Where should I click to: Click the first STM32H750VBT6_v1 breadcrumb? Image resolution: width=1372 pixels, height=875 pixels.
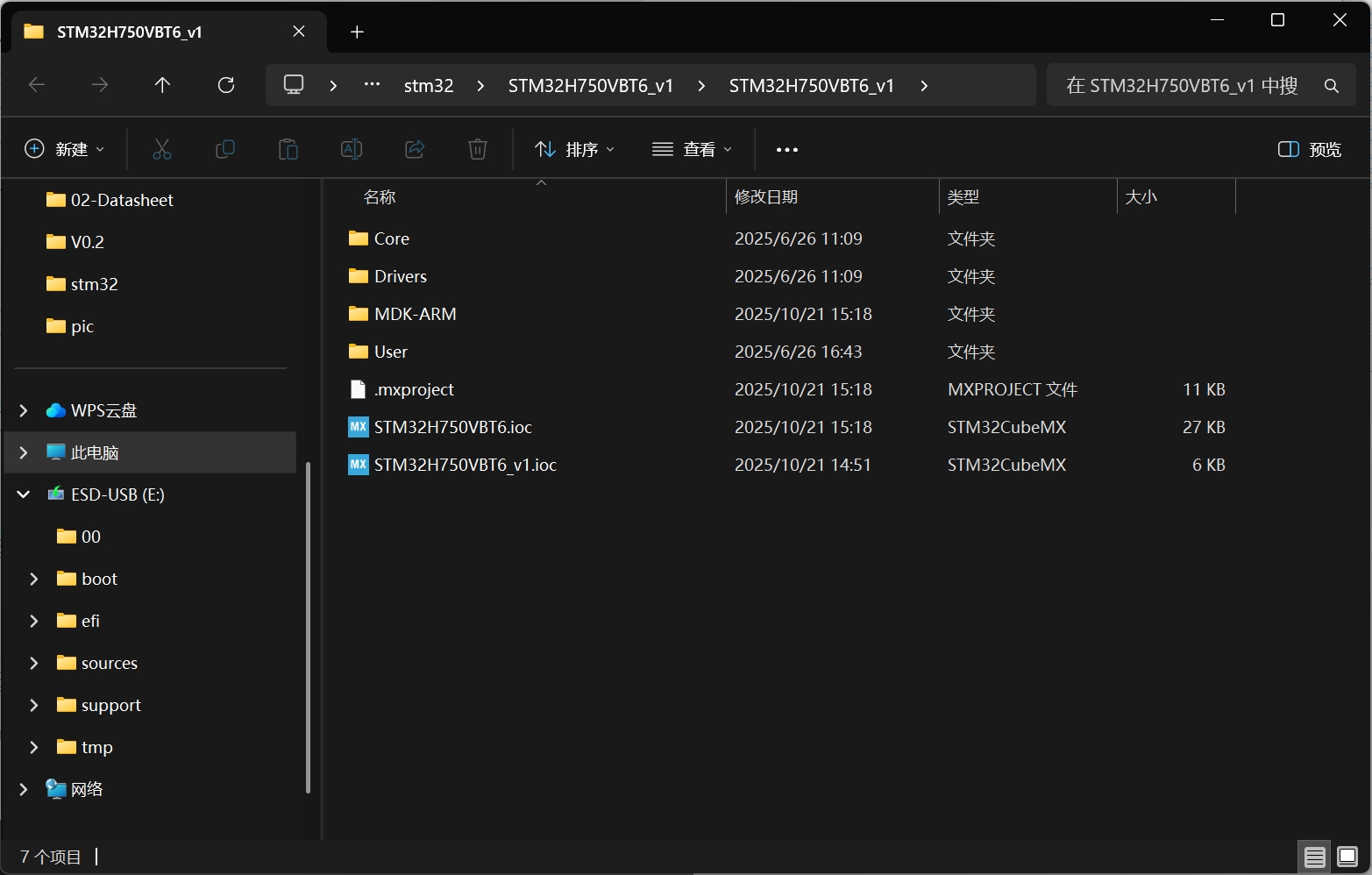591,86
